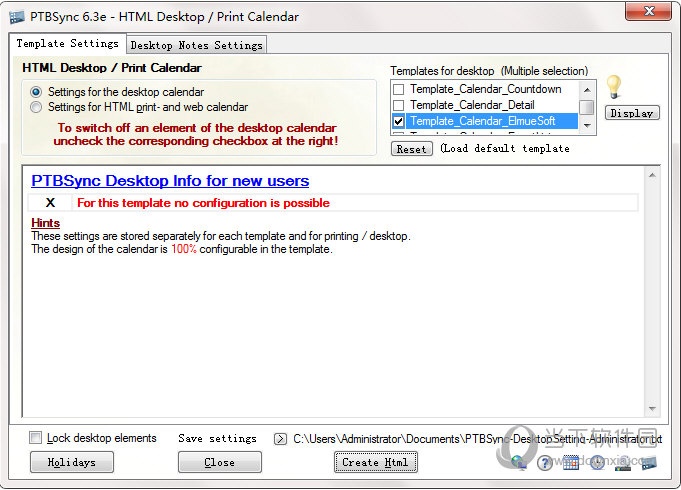Click the red 'To switch off an element' notice

pyautogui.click(x=196, y=134)
